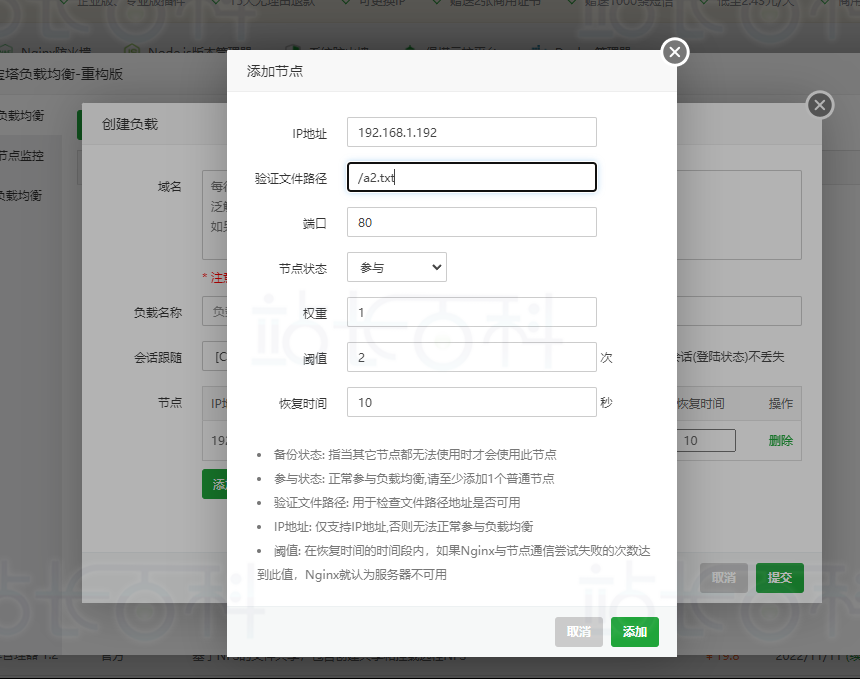The width and height of the screenshot is (860, 679).
Task: Open the 节点状态 dropdown
Action: pos(396,267)
